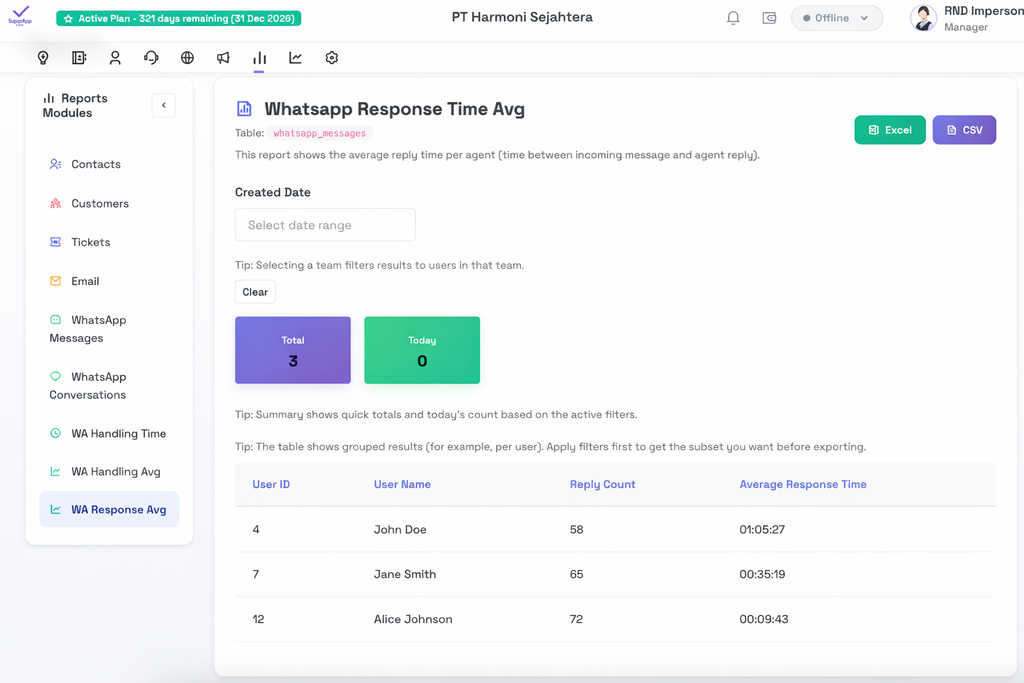Click the purple Total summary card
The height and width of the screenshot is (683, 1024).
click(292, 350)
